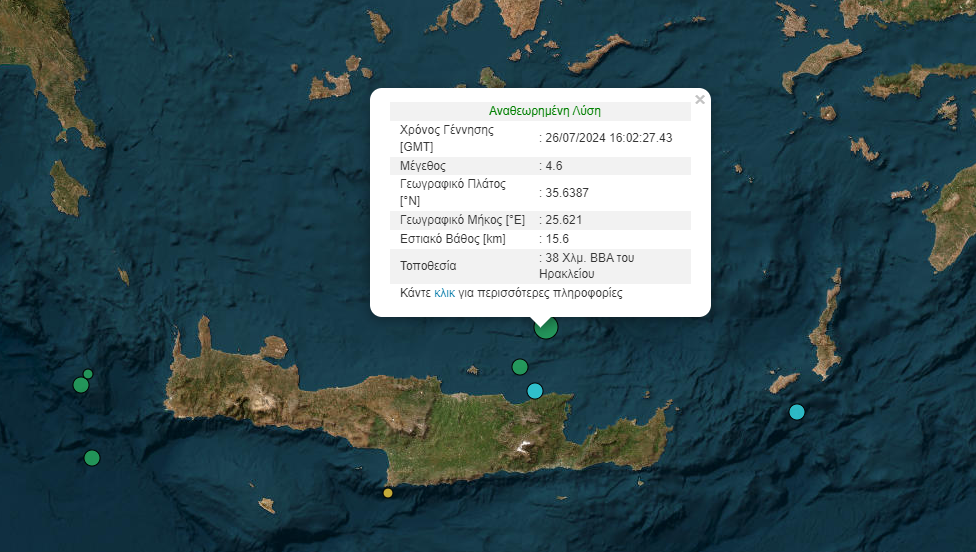Select the cyan marker on Crete's north coast
This screenshot has width=976, height=552.
pyautogui.click(x=535, y=390)
